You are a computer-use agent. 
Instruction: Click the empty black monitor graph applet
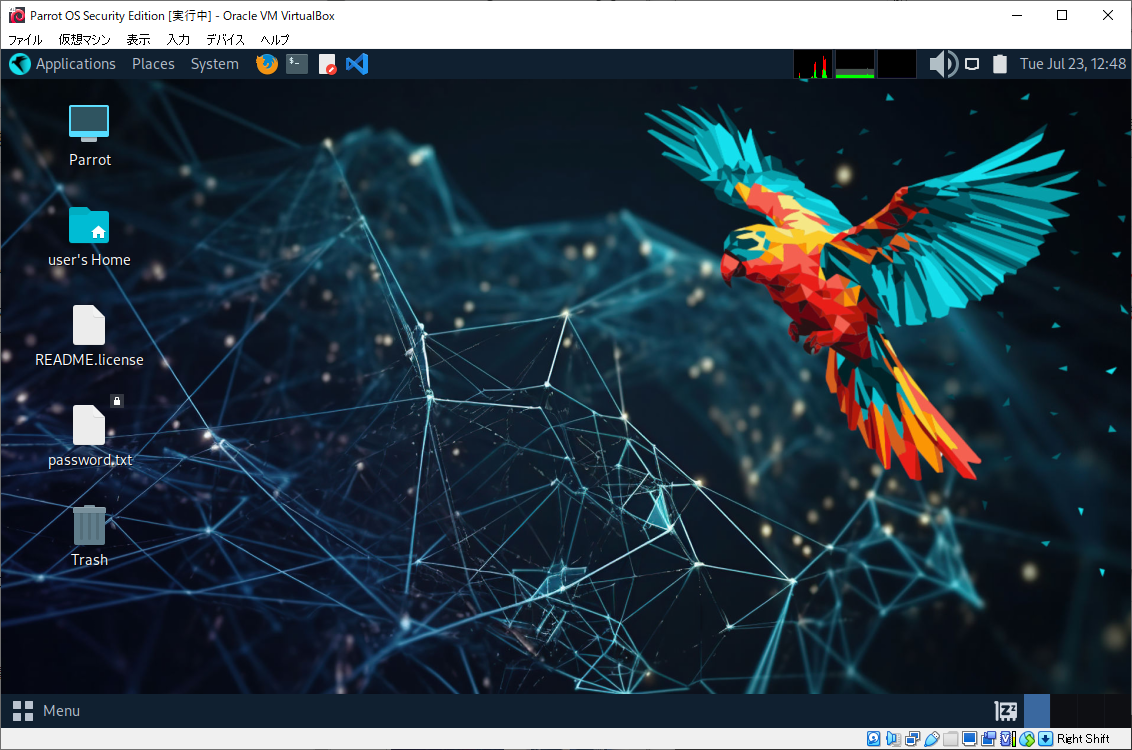pos(897,64)
